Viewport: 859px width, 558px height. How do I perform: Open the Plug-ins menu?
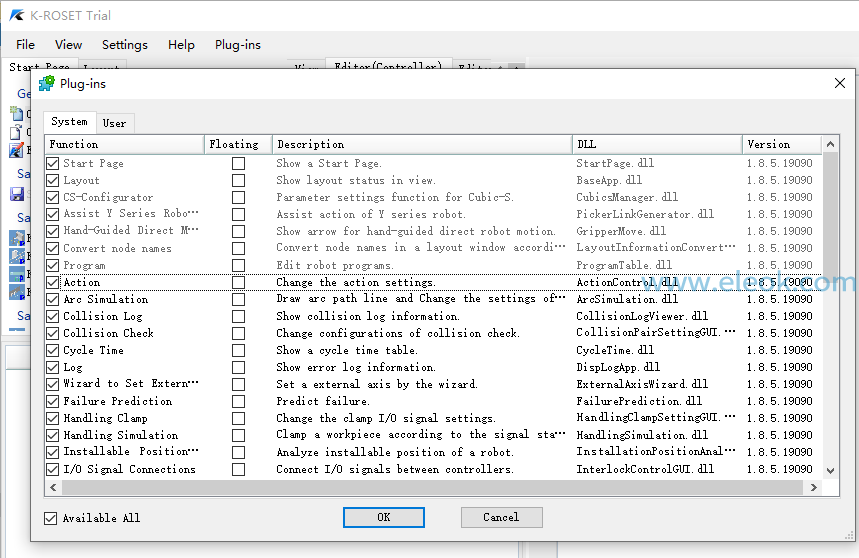coord(238,44)
